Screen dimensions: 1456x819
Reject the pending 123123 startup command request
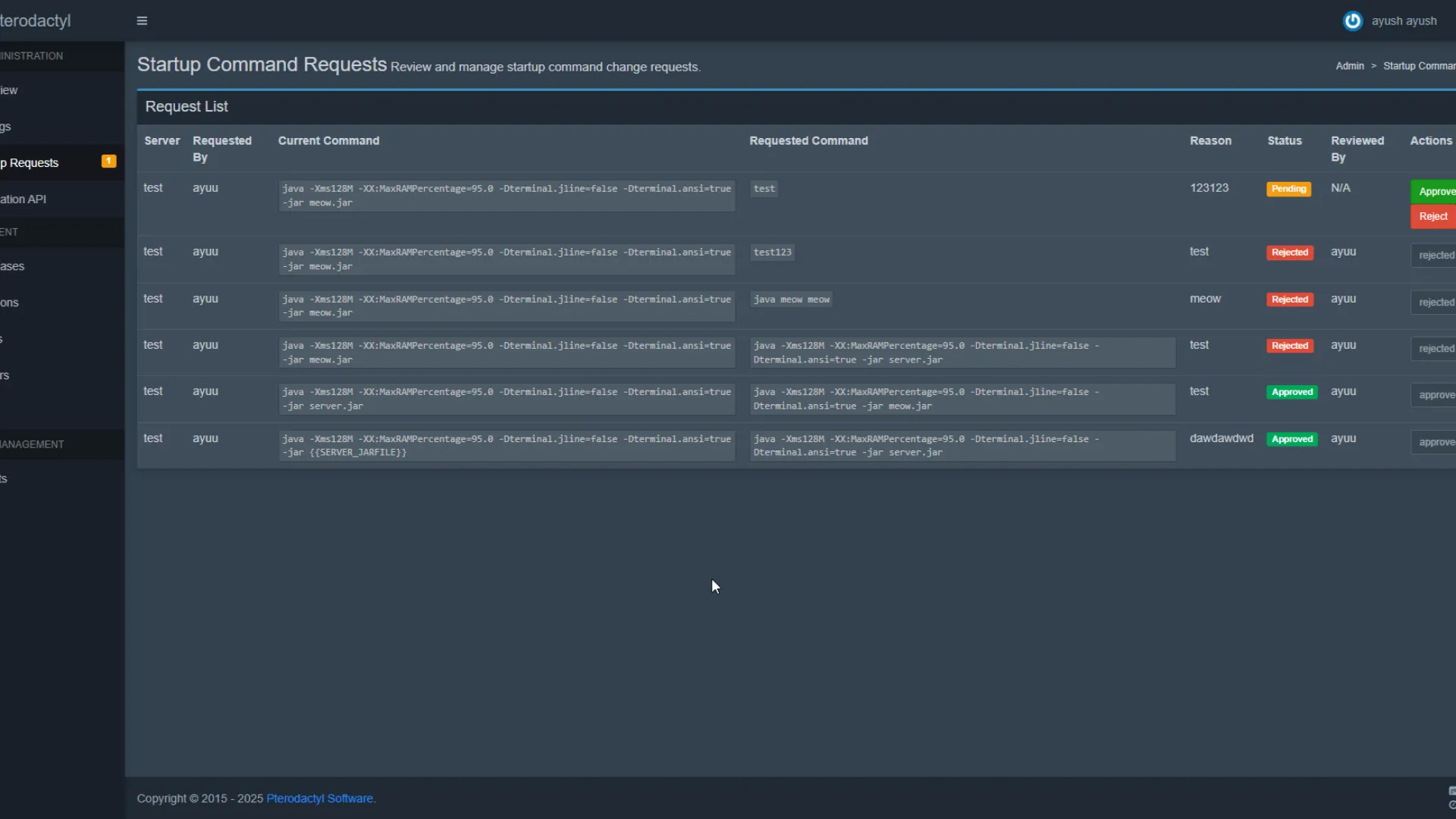tap(1432, 217)
